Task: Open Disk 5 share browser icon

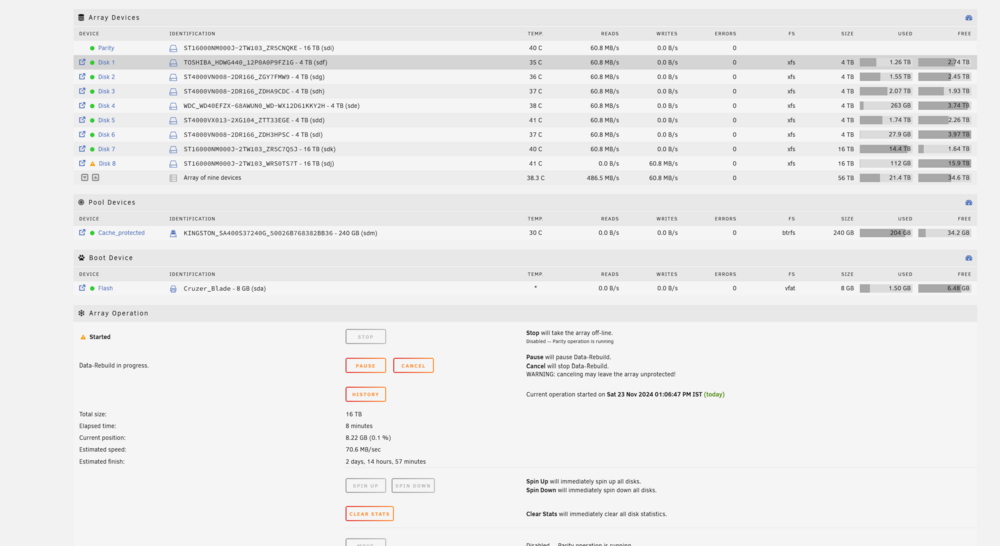Action: point(82,120)
